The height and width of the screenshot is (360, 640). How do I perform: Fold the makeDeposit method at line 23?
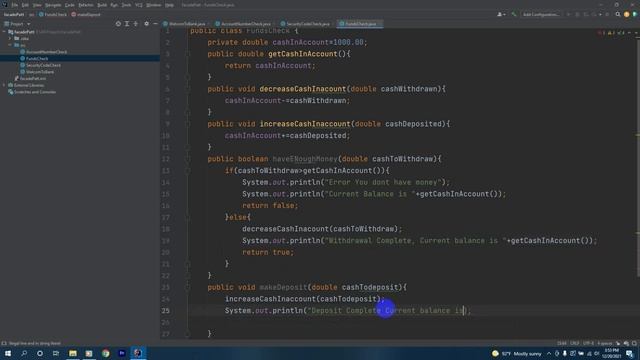pos(187,287)
